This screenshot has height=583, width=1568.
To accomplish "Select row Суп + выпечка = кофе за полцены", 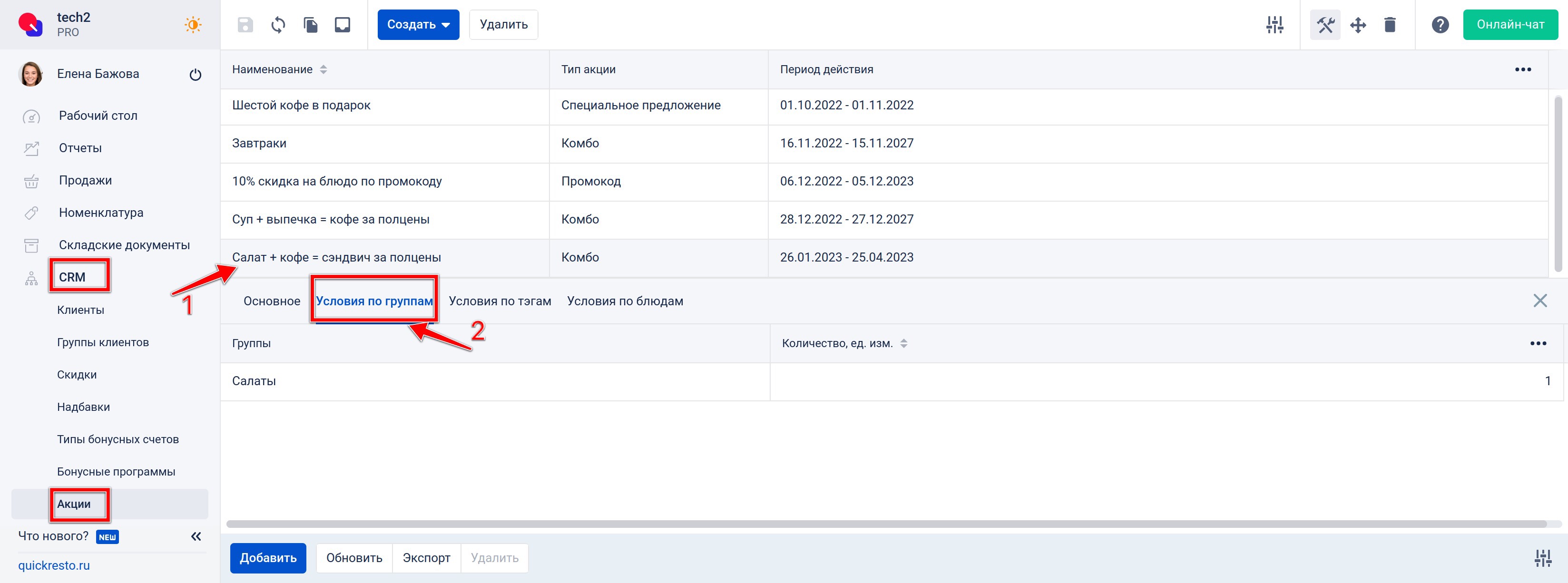I will (x=884, y=219).
